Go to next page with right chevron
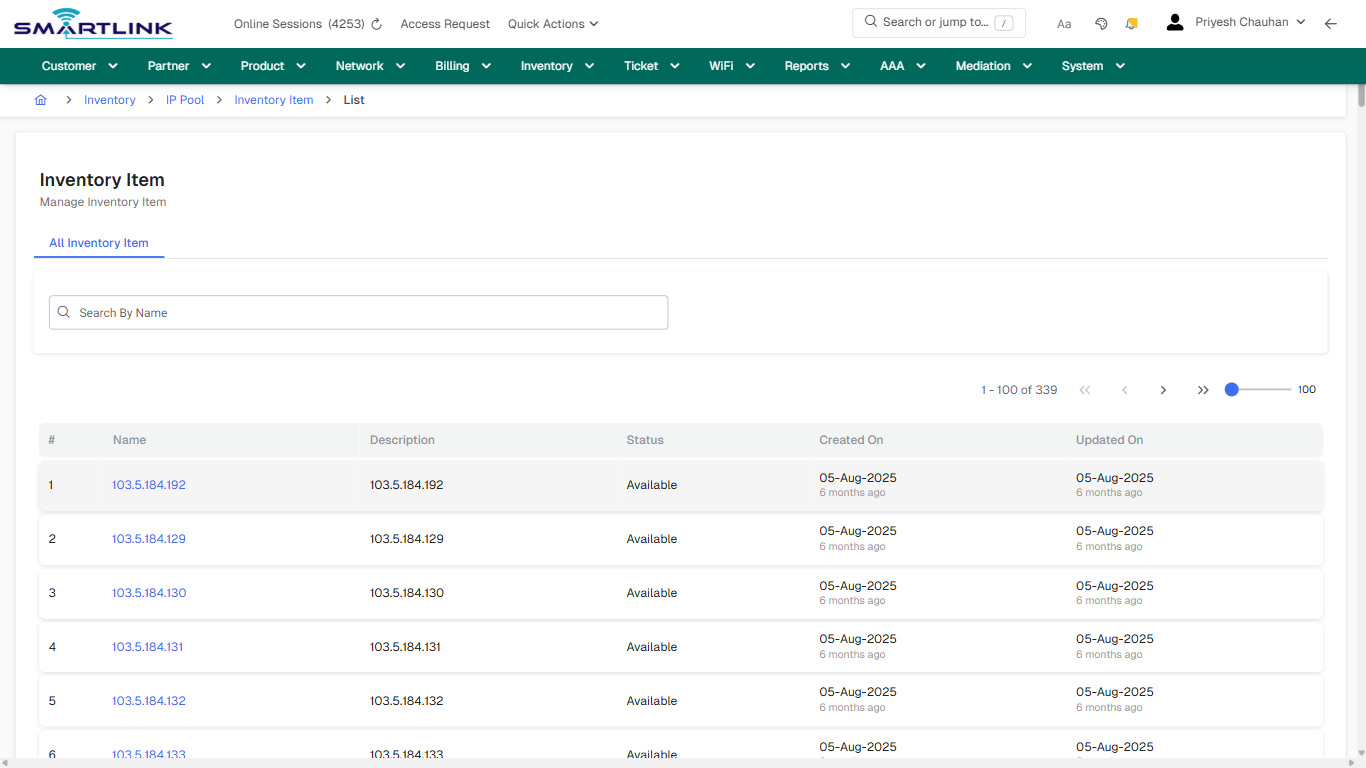The width and height of the screenshot is (1366, 768). point(1163,390)
